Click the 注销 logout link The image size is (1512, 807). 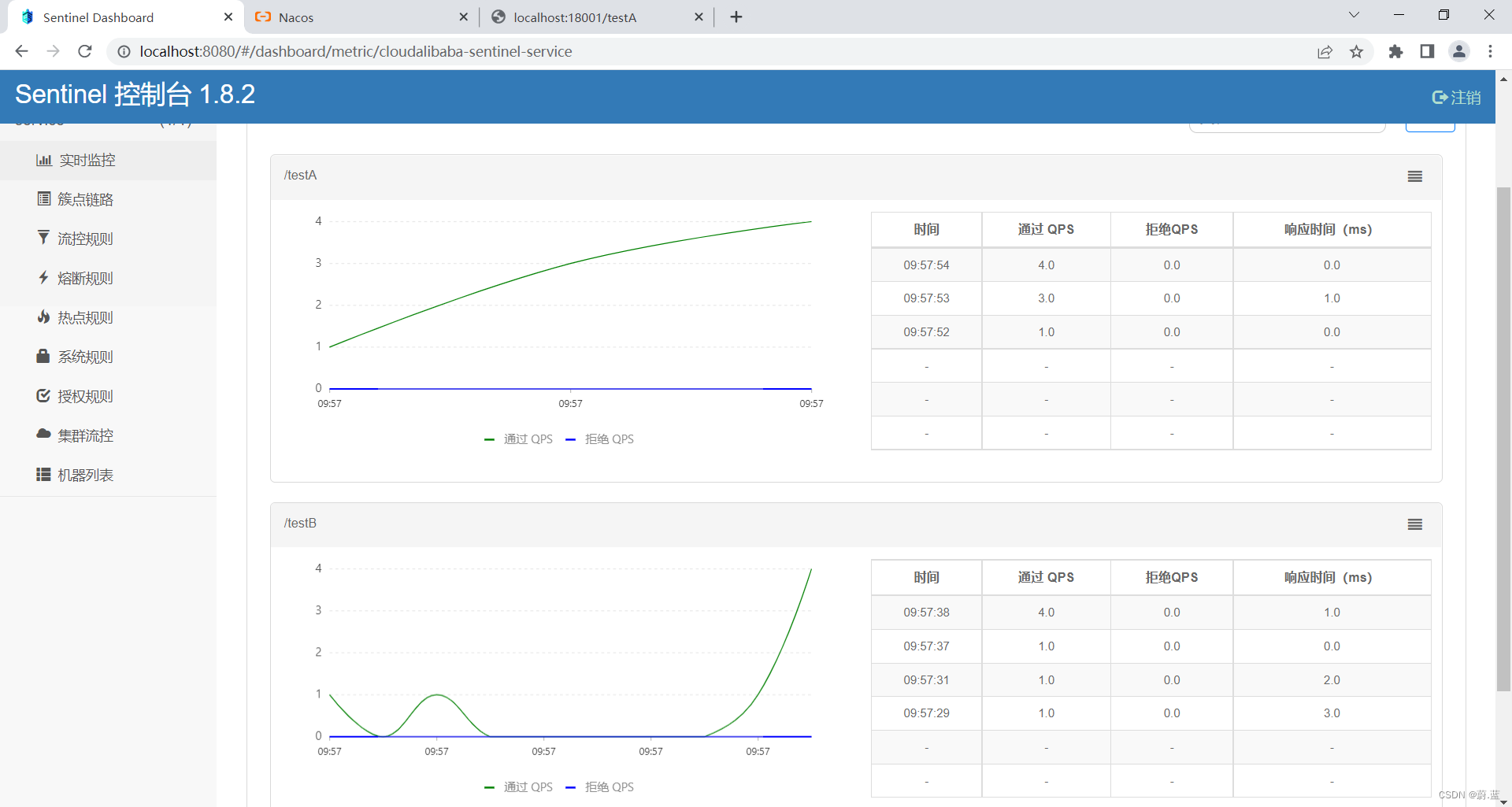[x=1456, y=98]
